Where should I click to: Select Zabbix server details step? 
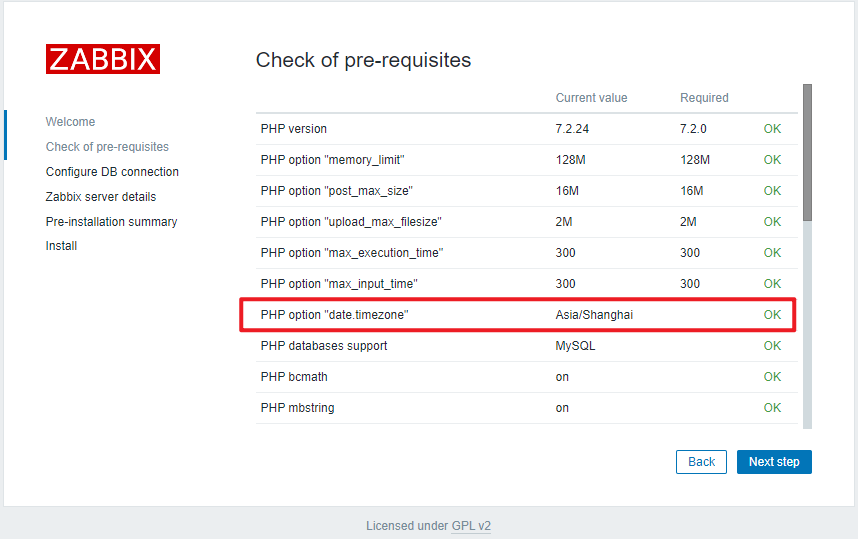coord(101,197)
